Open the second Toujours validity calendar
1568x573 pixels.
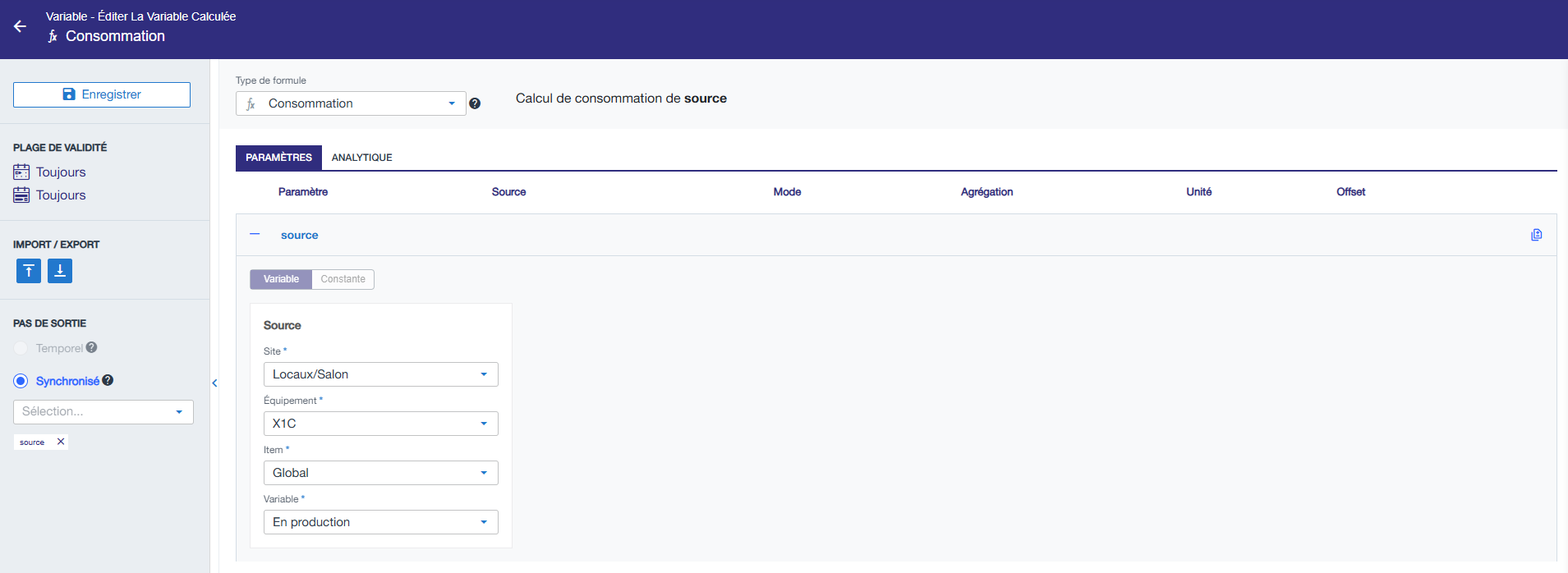tap(21, 195)
